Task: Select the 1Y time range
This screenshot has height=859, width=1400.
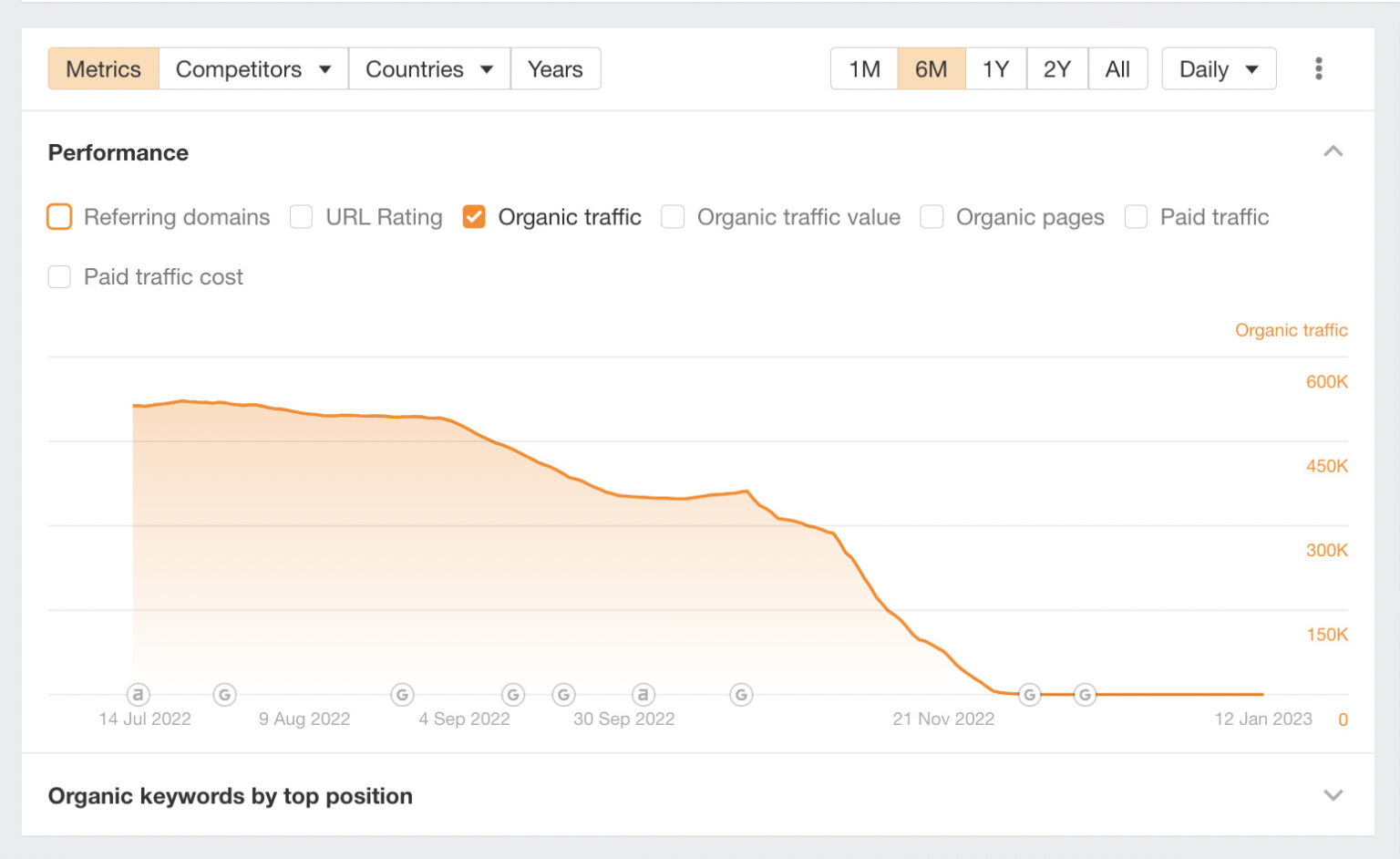Action: (994, 68)
